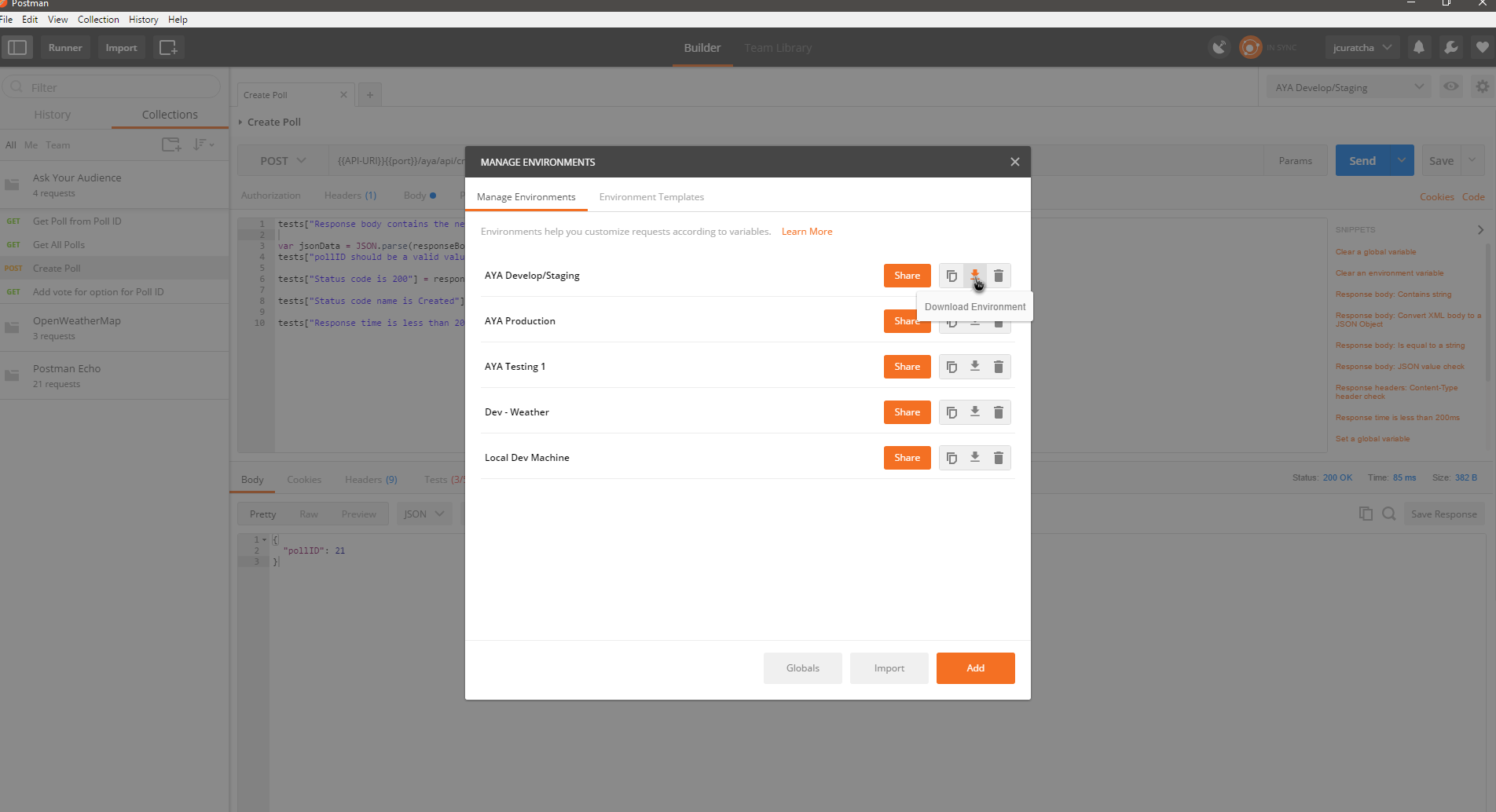The image size is (1496, 812).
Task: Duplicate the AYA Testing 1 environment
Action: pos(951,367)
